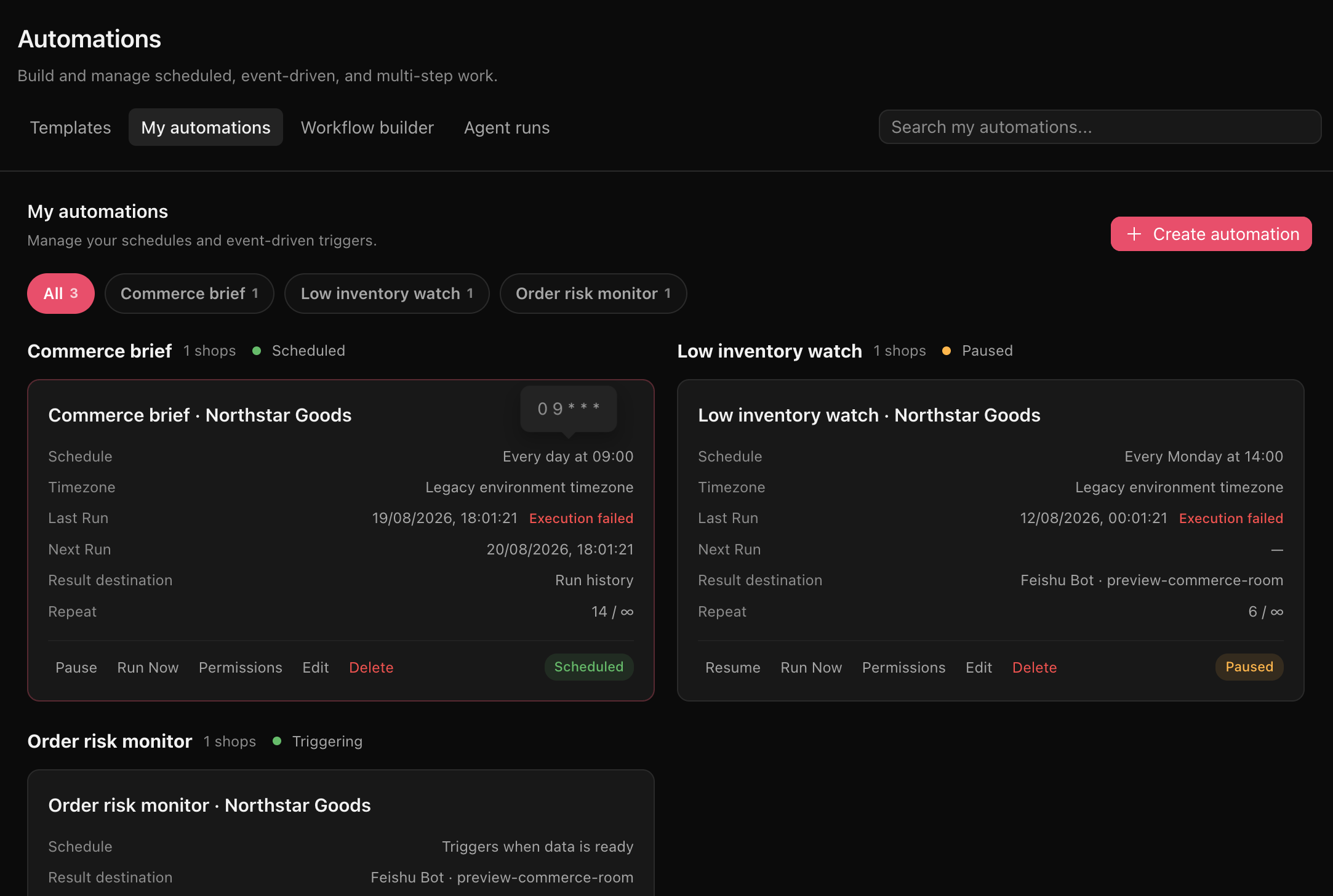1333x896 pixels.
Task: Open the Templates tab
Action: pyautogui.click(x=70, y=127)
